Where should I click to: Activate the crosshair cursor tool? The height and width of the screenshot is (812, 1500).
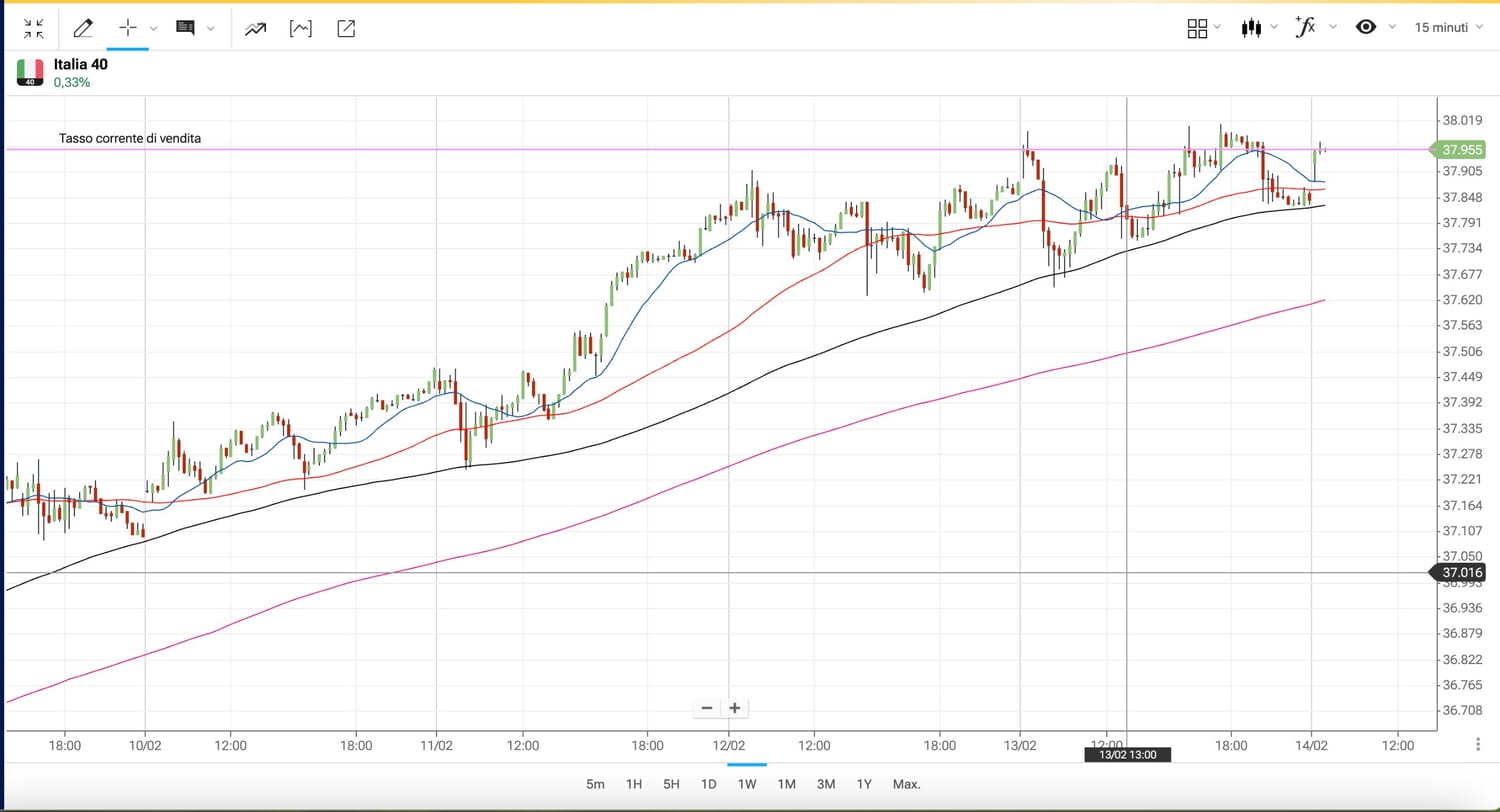coord(127,28)
